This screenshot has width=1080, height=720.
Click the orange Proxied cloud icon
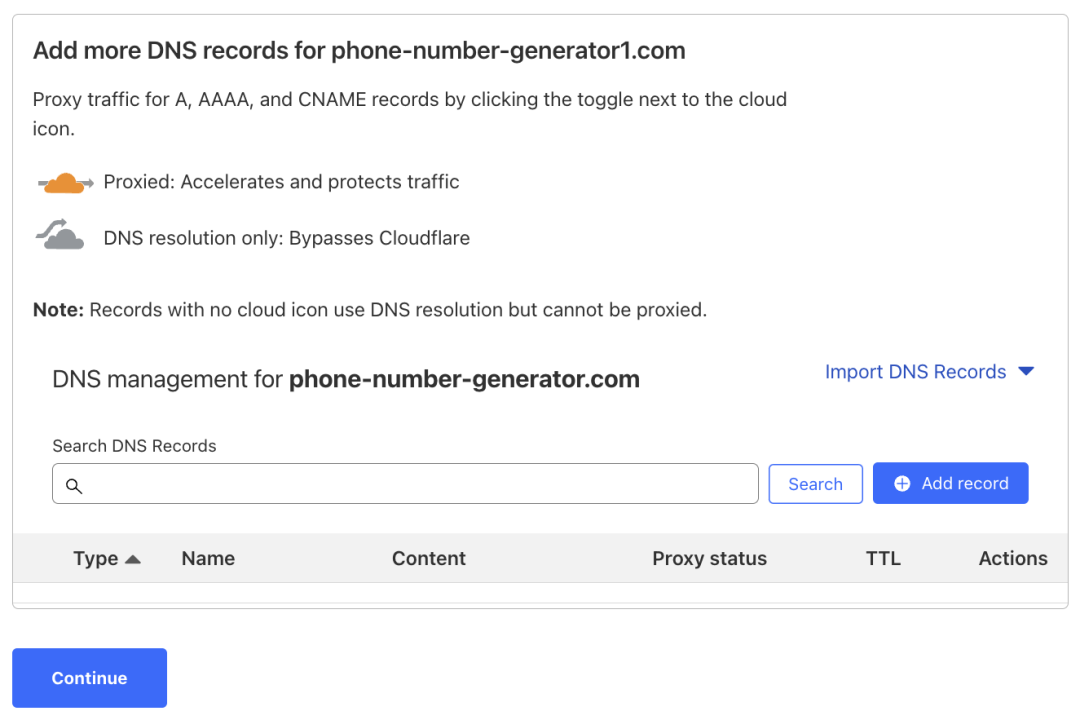(x=65, y=183)
